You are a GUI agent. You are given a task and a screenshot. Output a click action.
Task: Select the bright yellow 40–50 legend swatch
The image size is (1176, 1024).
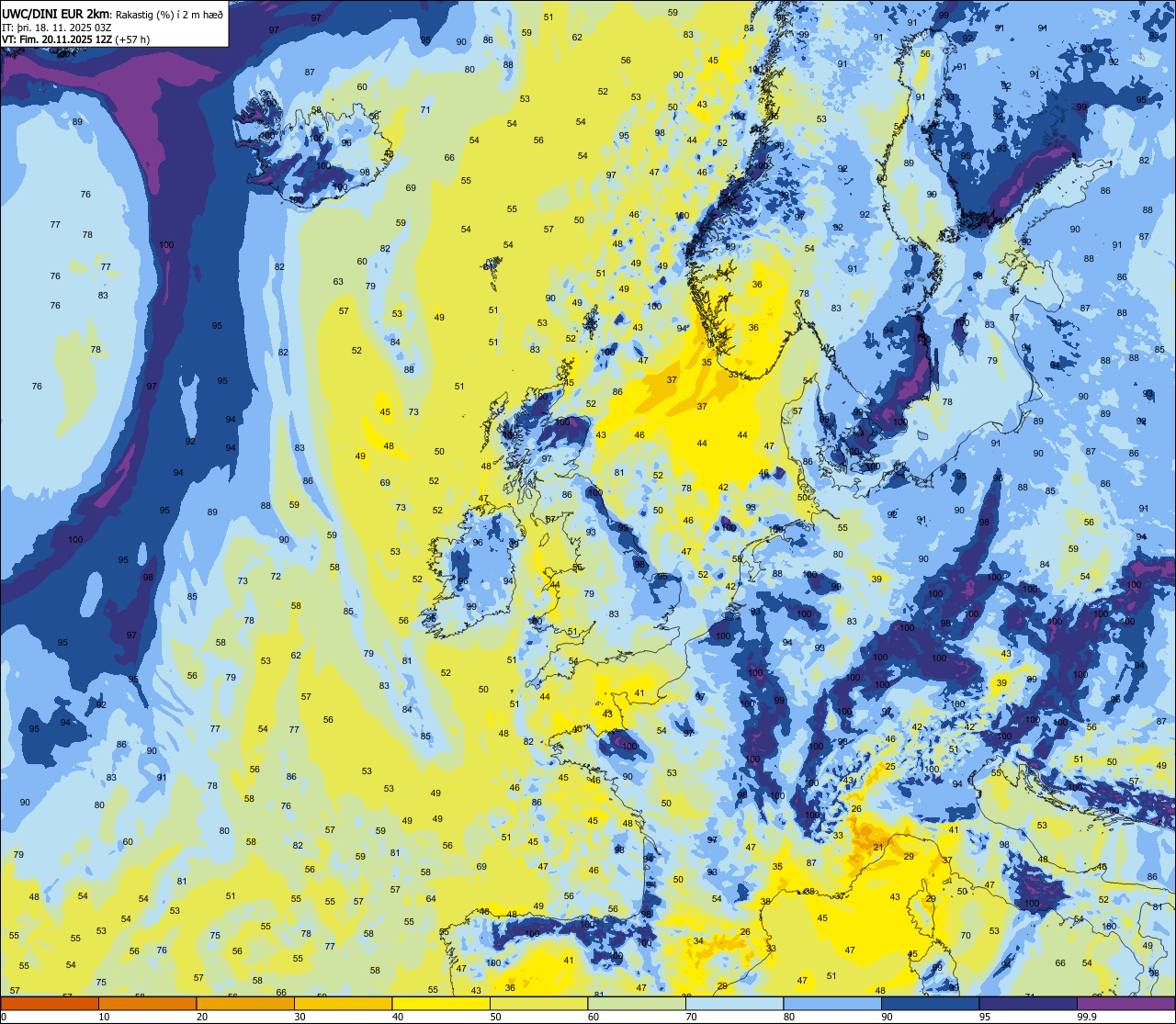(x=441, y=1003)
